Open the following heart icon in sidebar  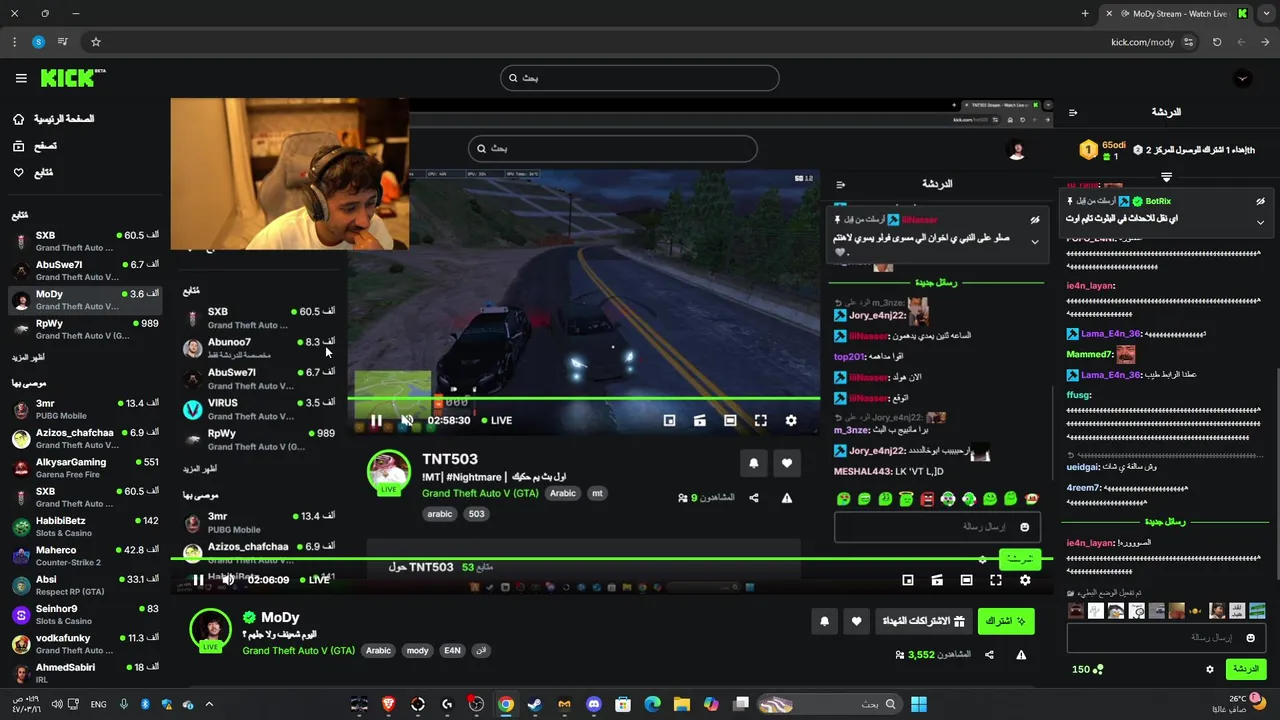point(19,172)
